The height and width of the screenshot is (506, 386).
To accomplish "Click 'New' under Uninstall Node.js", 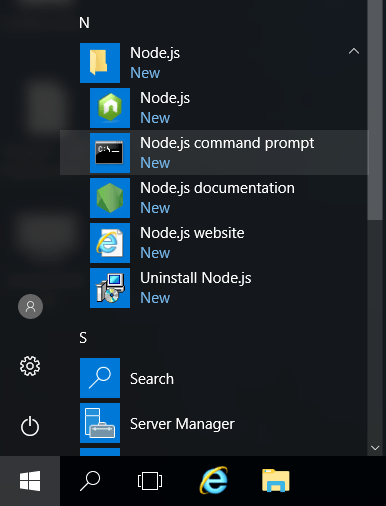I will click(155, 298).
